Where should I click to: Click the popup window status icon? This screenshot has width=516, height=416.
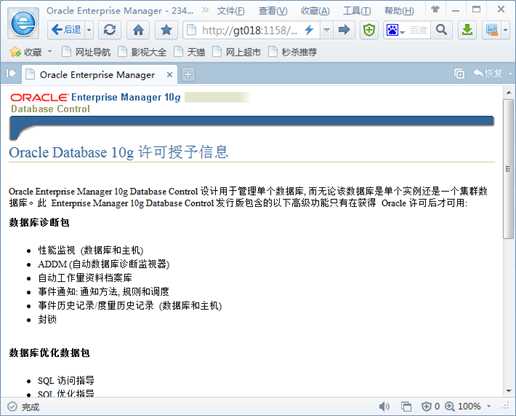tap(406, 406)
